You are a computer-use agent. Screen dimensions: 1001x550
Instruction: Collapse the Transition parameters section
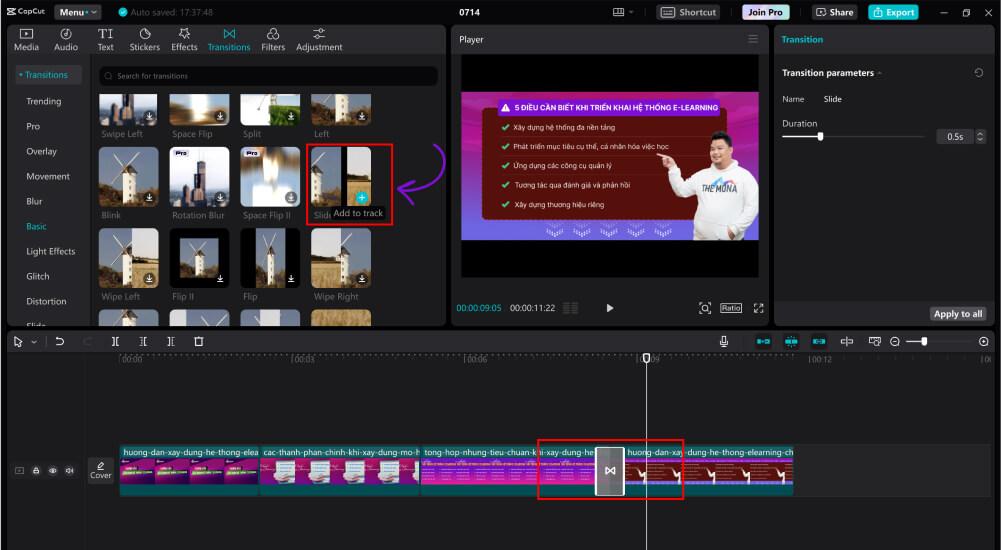pos(880,73)
